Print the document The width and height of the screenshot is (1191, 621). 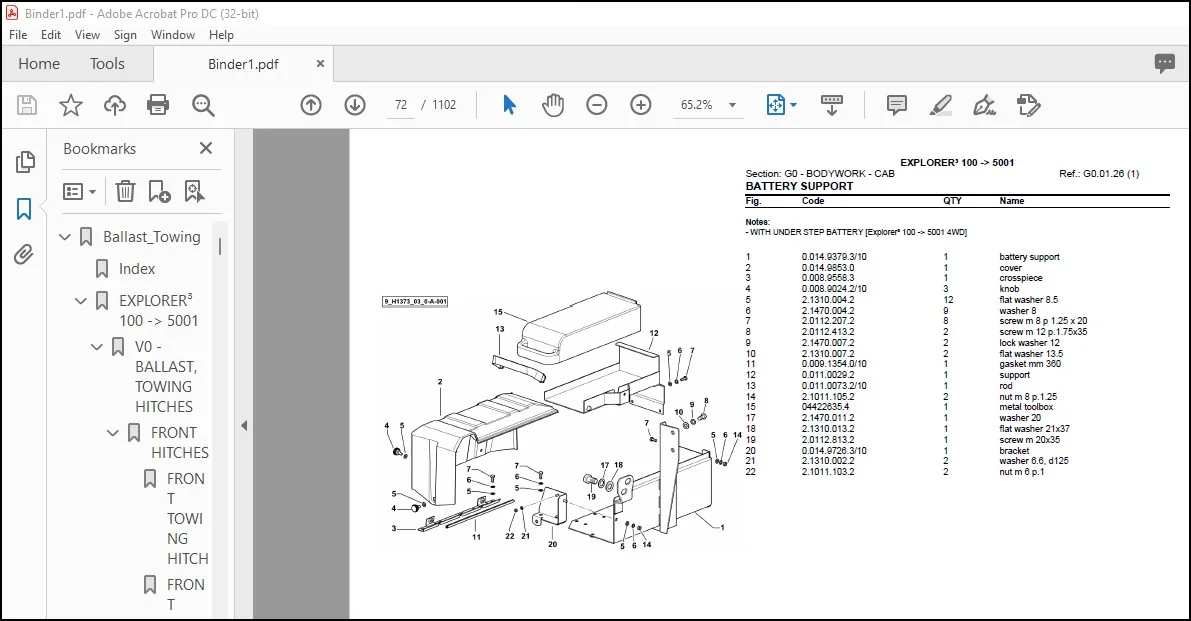click(x=158, y=105)
